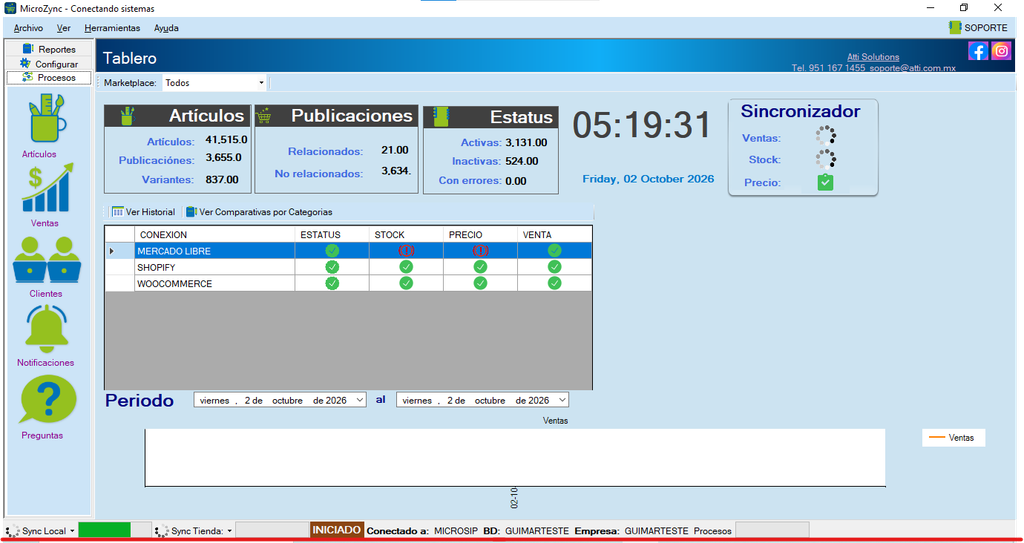This screenshot has width=1024, height=543.
Task: Open the Artículos sidebar icon
Action: [47, 118]
